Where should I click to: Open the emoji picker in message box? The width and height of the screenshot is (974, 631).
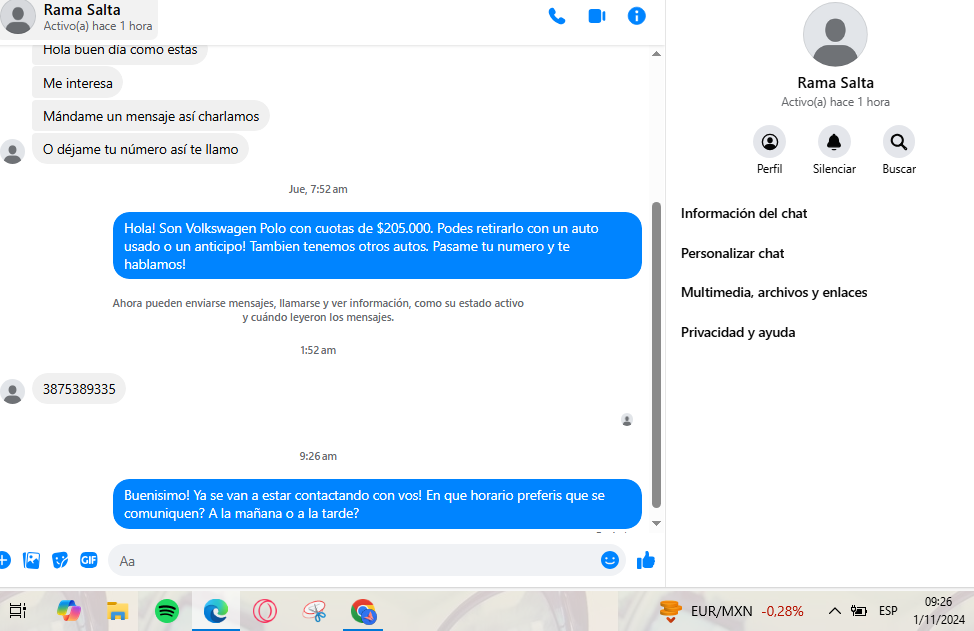pyautogui.click(x=609, y=560)
